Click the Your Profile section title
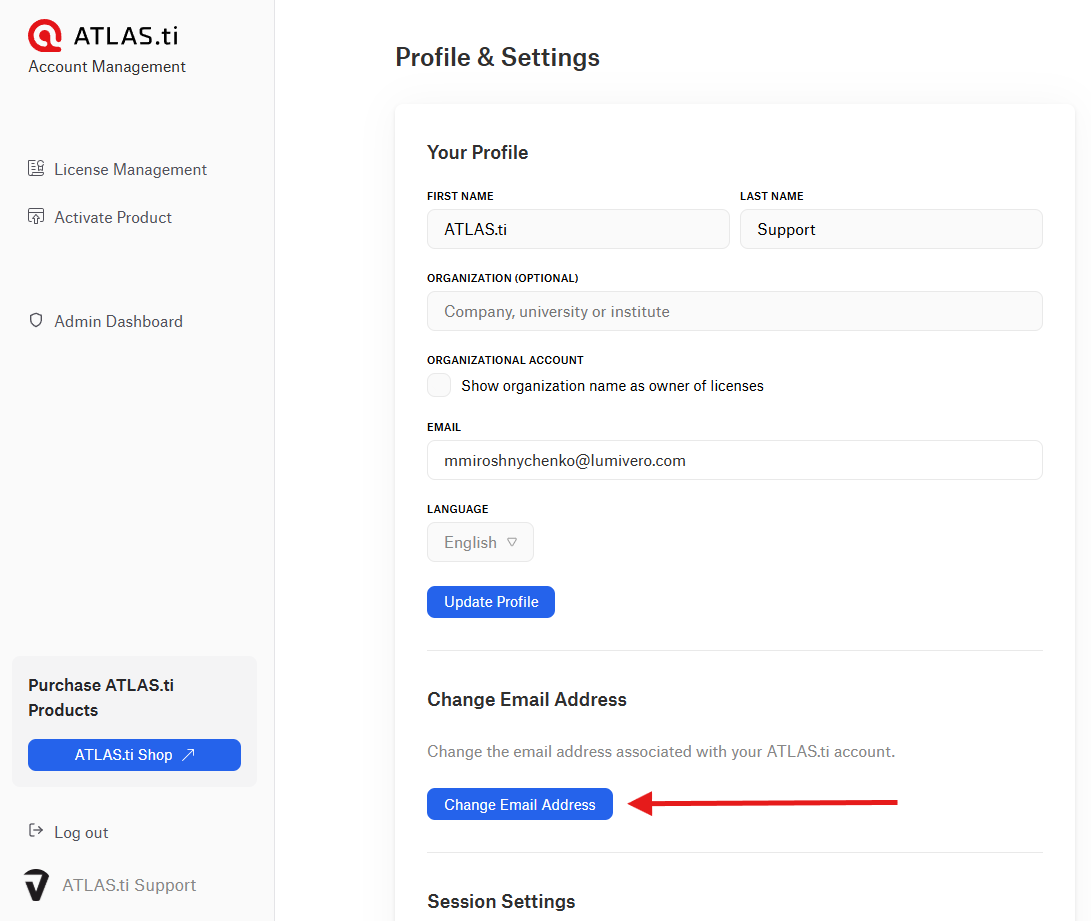The width and height of the screenshot is (1091, 921). [x=477, y=152]
